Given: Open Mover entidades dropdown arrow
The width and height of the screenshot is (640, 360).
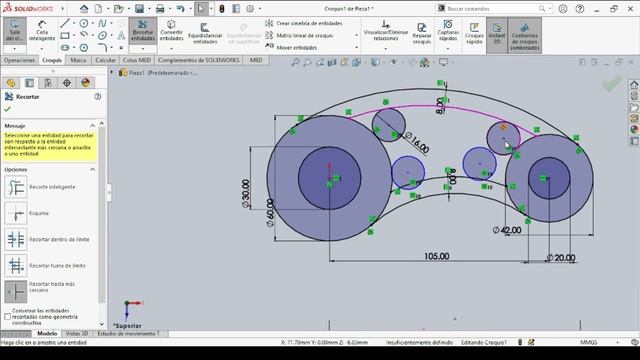Looking at the screenshot, I should 356,48.
